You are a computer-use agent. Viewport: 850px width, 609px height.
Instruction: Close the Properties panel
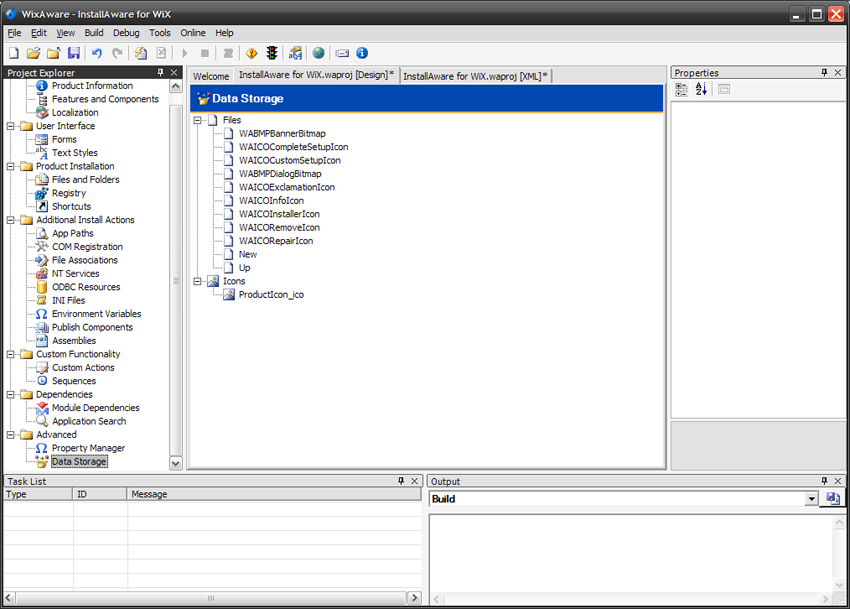point(838,72)
